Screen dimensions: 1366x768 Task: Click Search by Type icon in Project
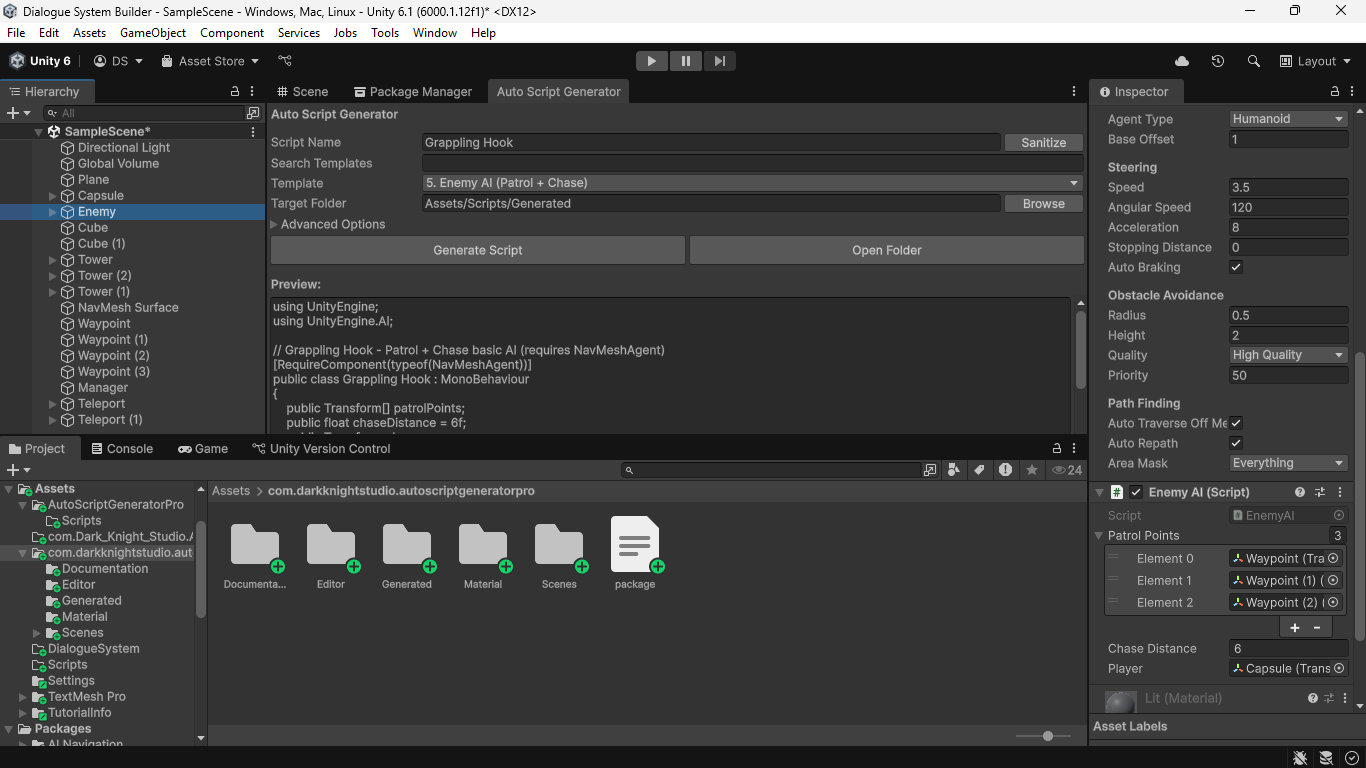[953, 470]
